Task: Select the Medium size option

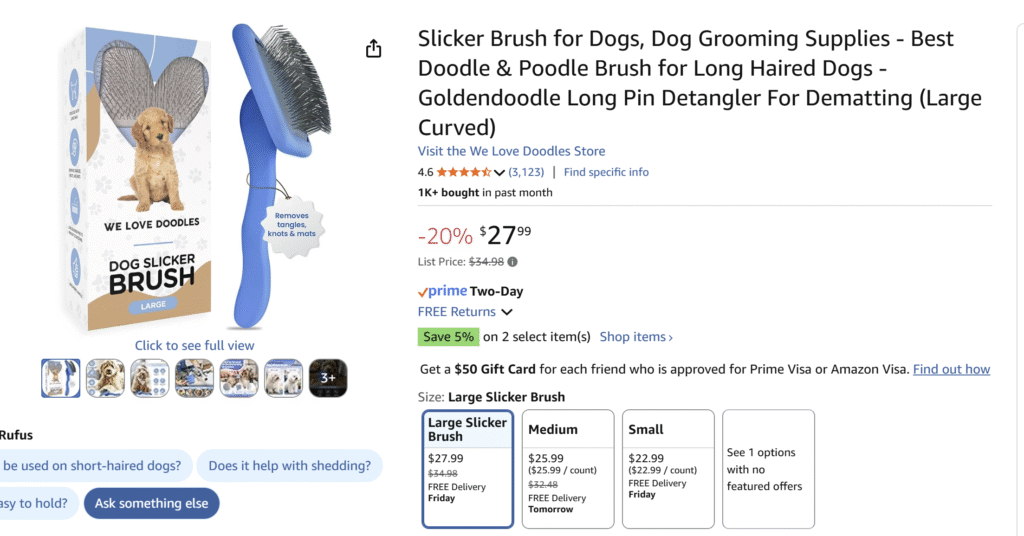Action: point(568,468)
